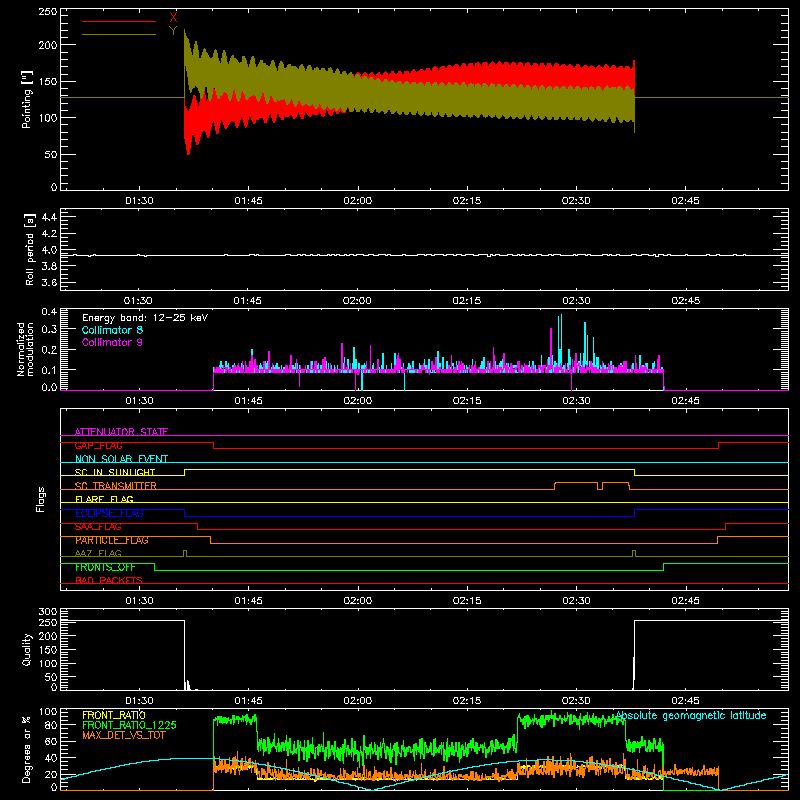
Task: Click the NON_SOLAR_EVENT flag label
Action: [121, 459]
